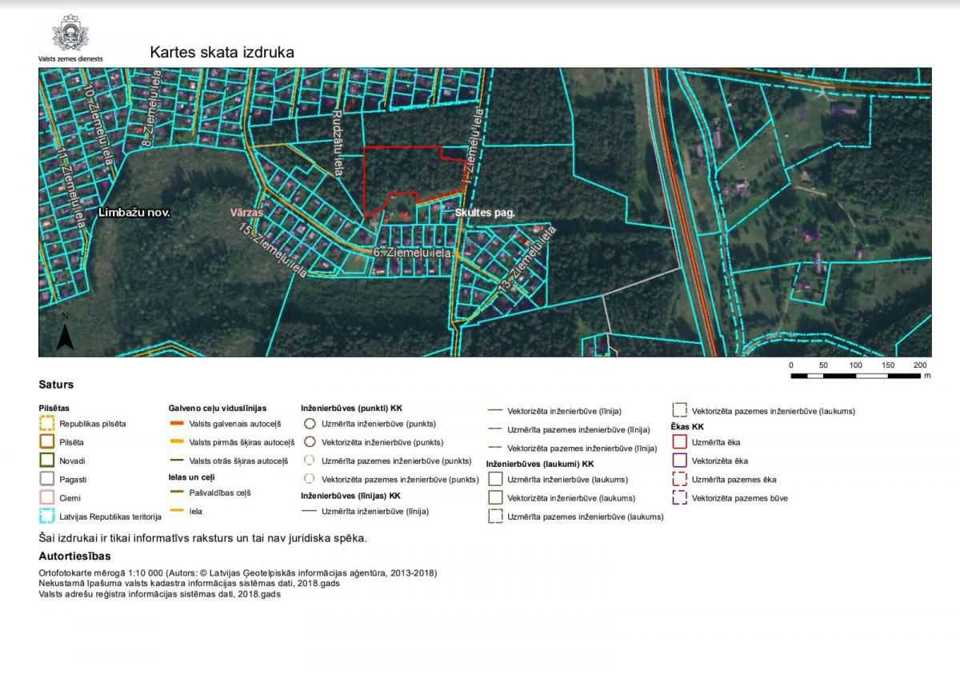960x678 pixels.
Task: Click the map scale bar
Action: (x=856, y=376)
